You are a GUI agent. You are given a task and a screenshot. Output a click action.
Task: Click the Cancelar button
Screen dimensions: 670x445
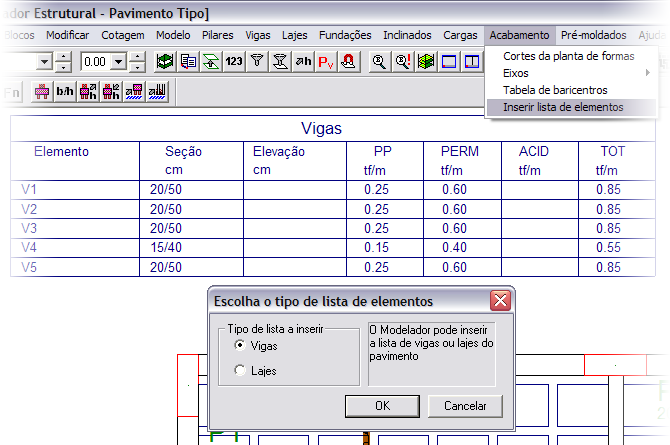[x=464, y=406]
